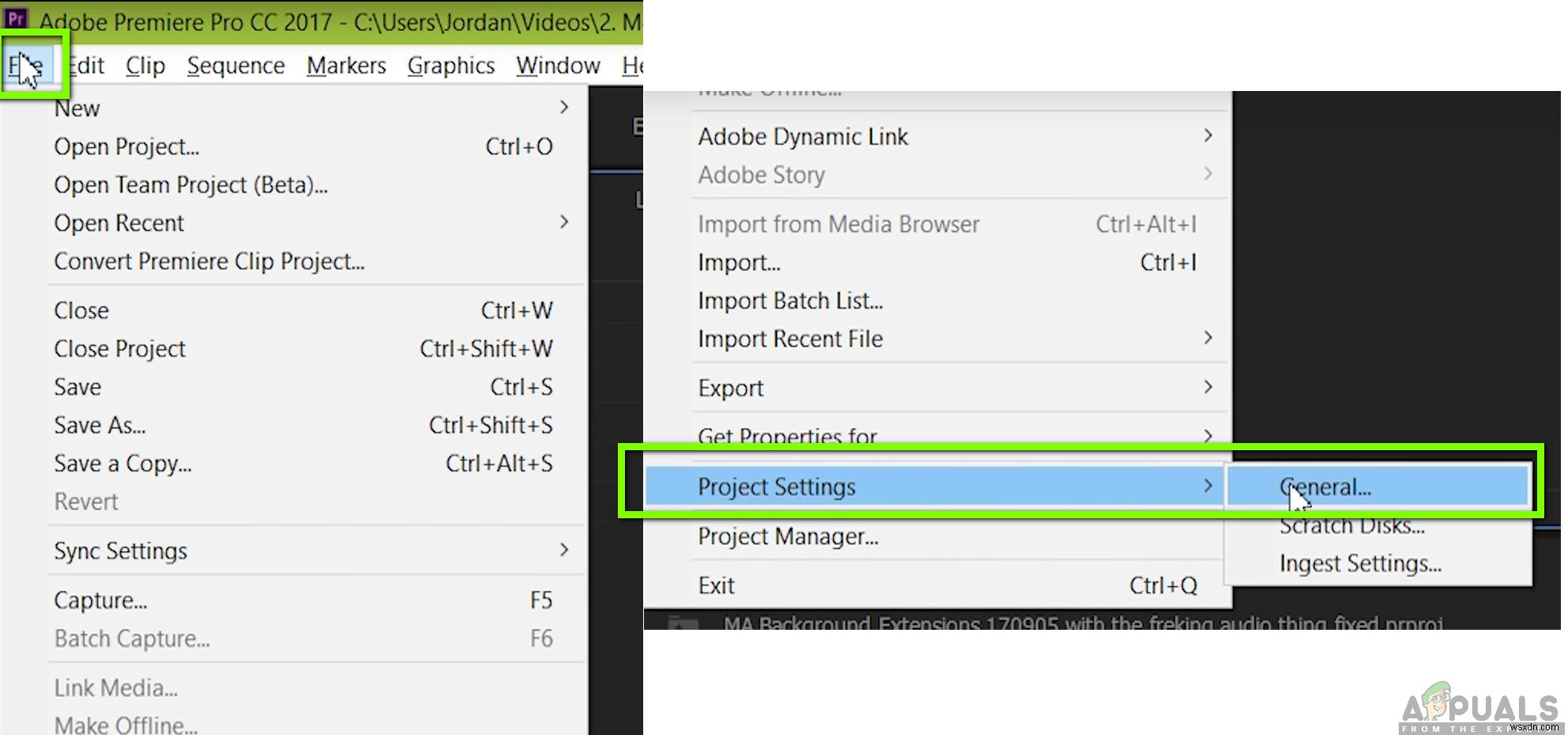Open the File menu
Image resolution: width=1568 pixels, height=735 pixels.
point(28,66)
